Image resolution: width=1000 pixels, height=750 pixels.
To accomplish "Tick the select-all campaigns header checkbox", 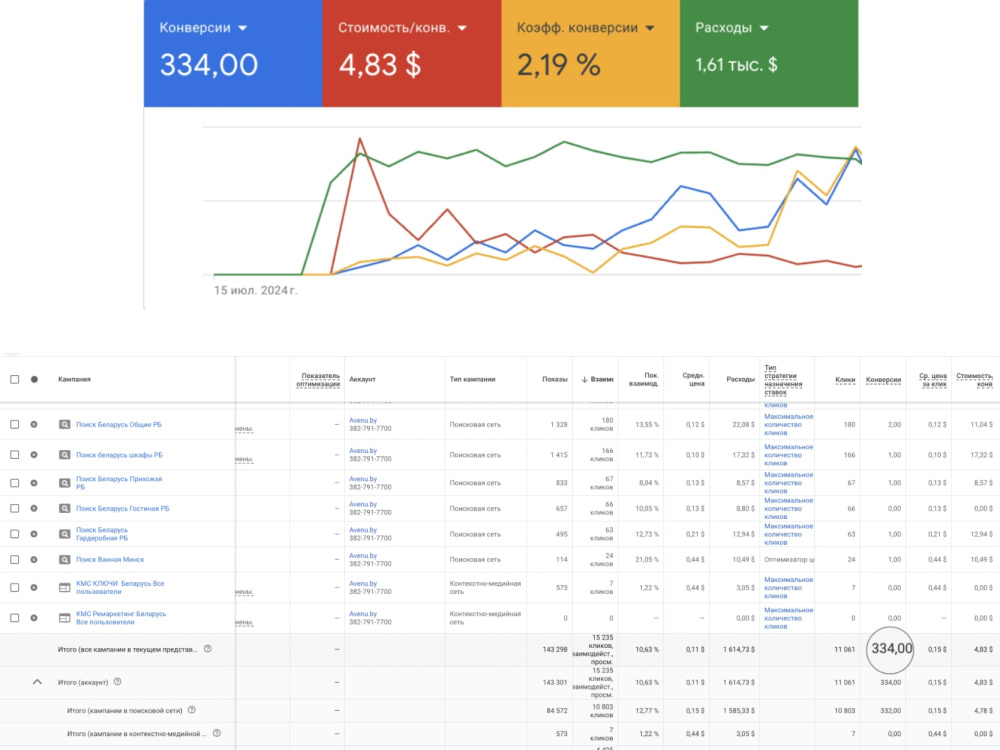I will pos(15,379).
